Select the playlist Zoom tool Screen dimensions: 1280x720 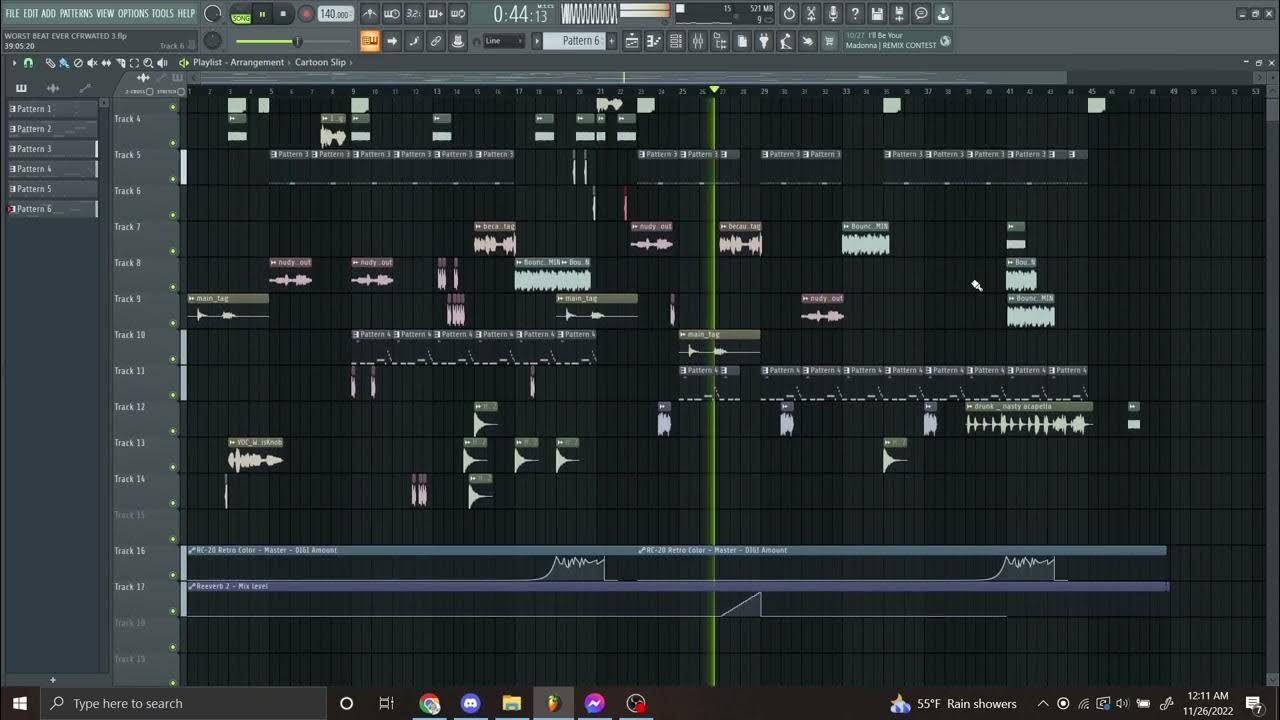click(x=148, y=63)
